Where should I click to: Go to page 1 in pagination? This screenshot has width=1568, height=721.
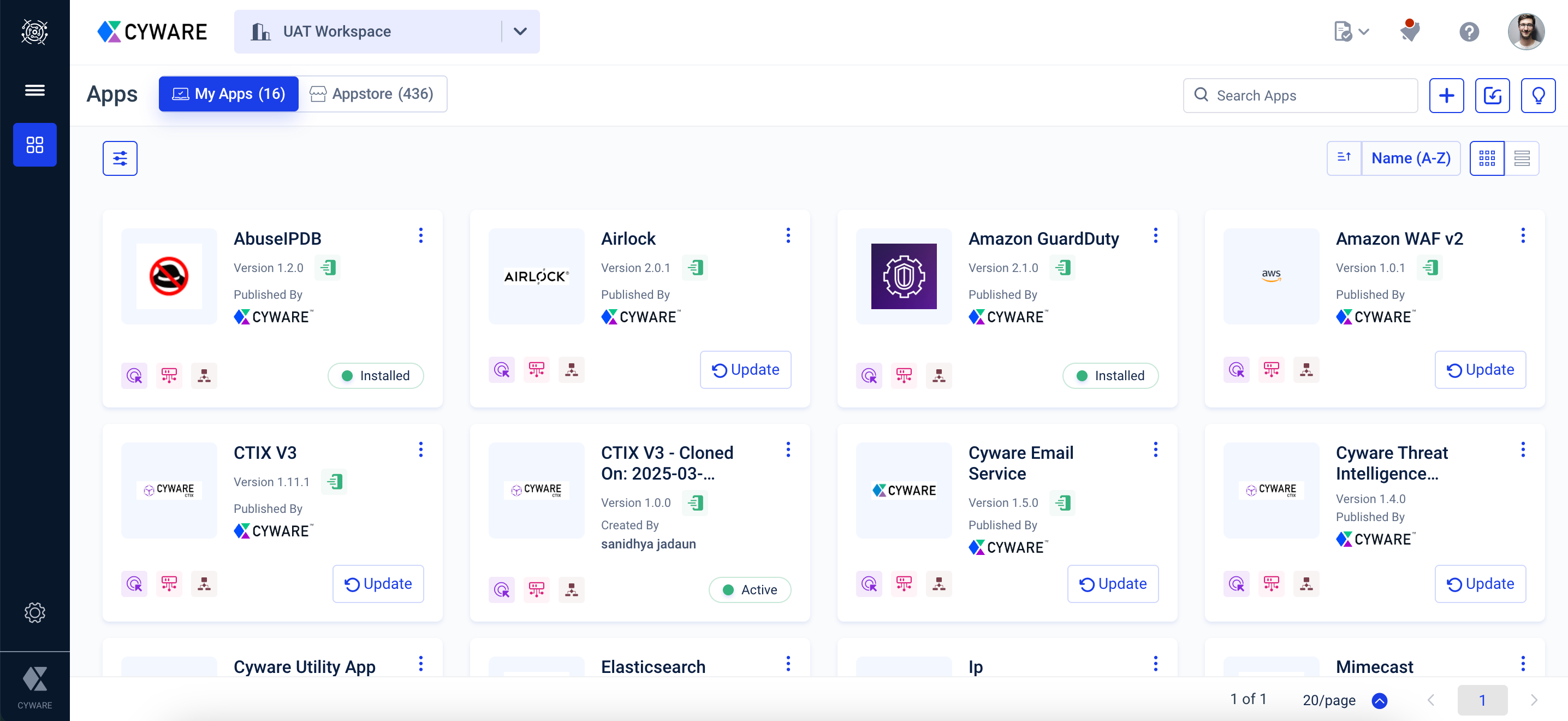pos(1482,700)
